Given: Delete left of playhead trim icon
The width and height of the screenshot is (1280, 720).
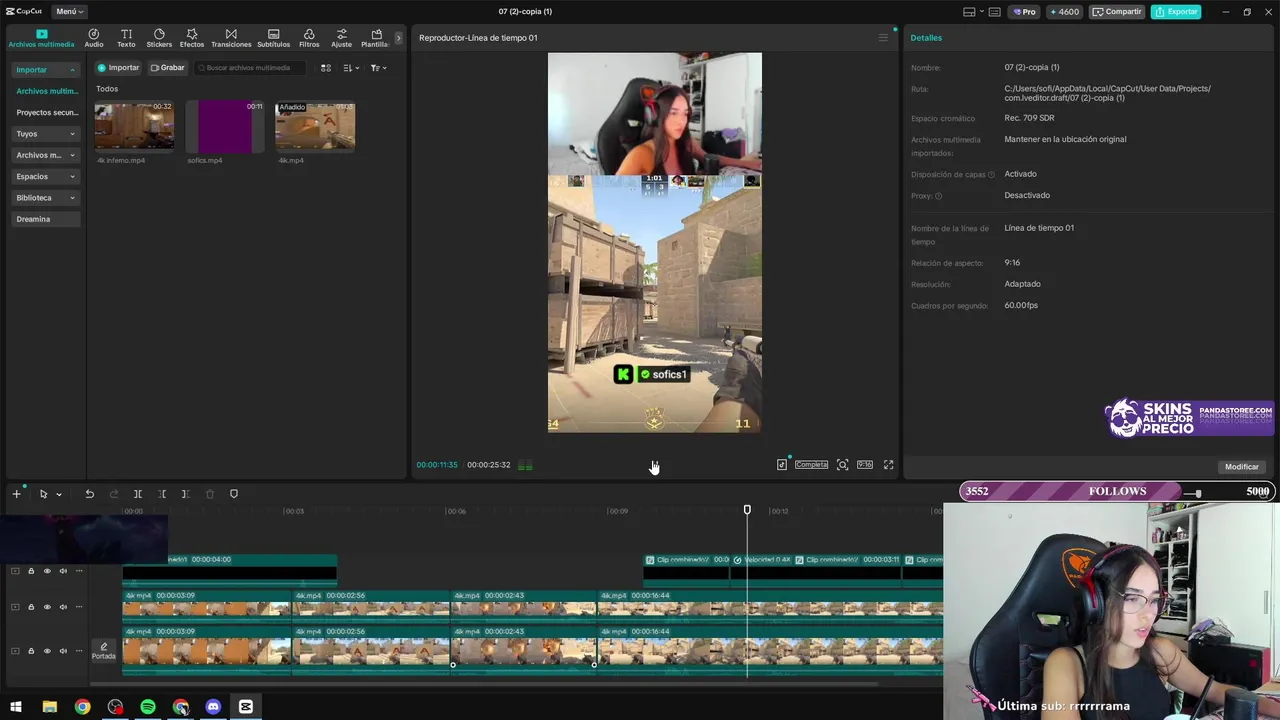Looking at the screenshot, I should coord(162,494).
